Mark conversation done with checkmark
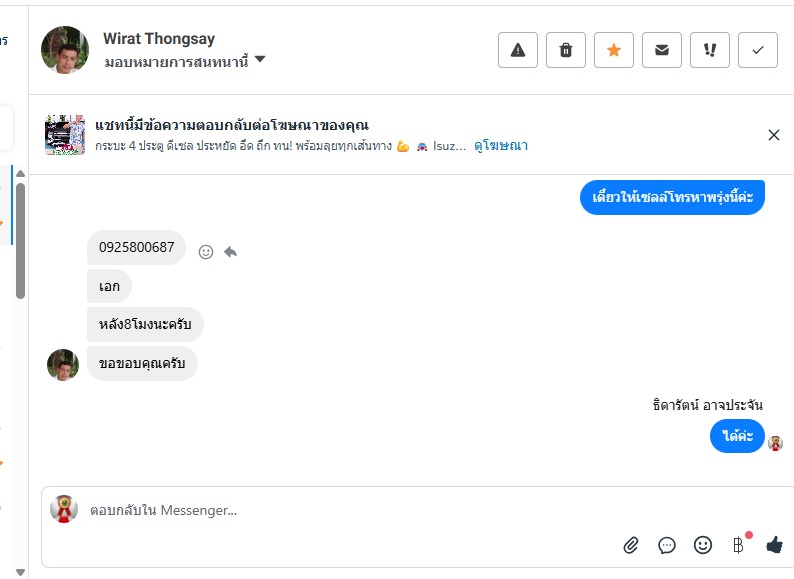 [x=758, y=51]
